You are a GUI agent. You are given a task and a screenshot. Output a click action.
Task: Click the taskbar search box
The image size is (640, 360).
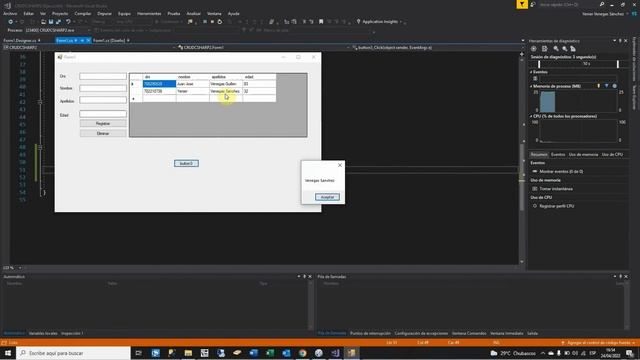[73, 353]
